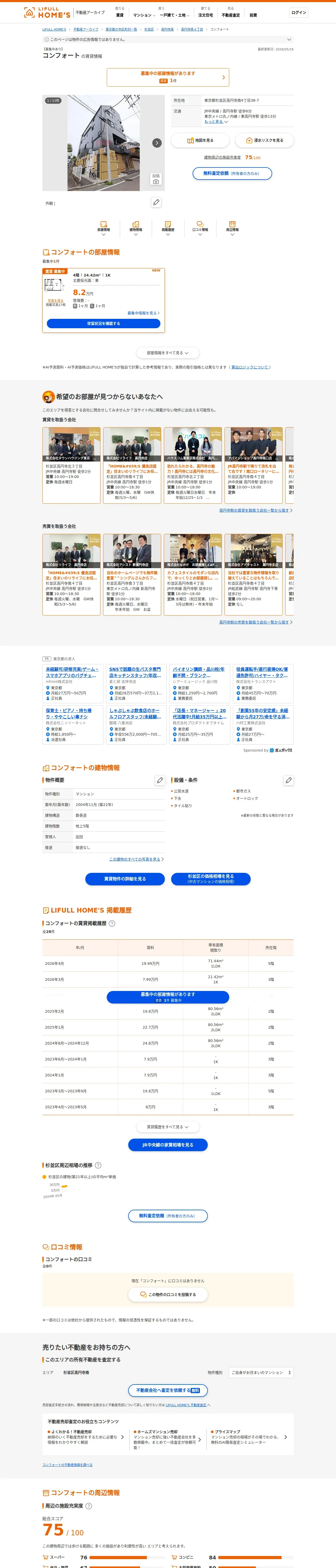Image resolution: width=336 pixels, height=1568 pixels.
Task: Click 賃貸物件の詳細を見る button
Action: pyautogui.click(x=125, y=879)
